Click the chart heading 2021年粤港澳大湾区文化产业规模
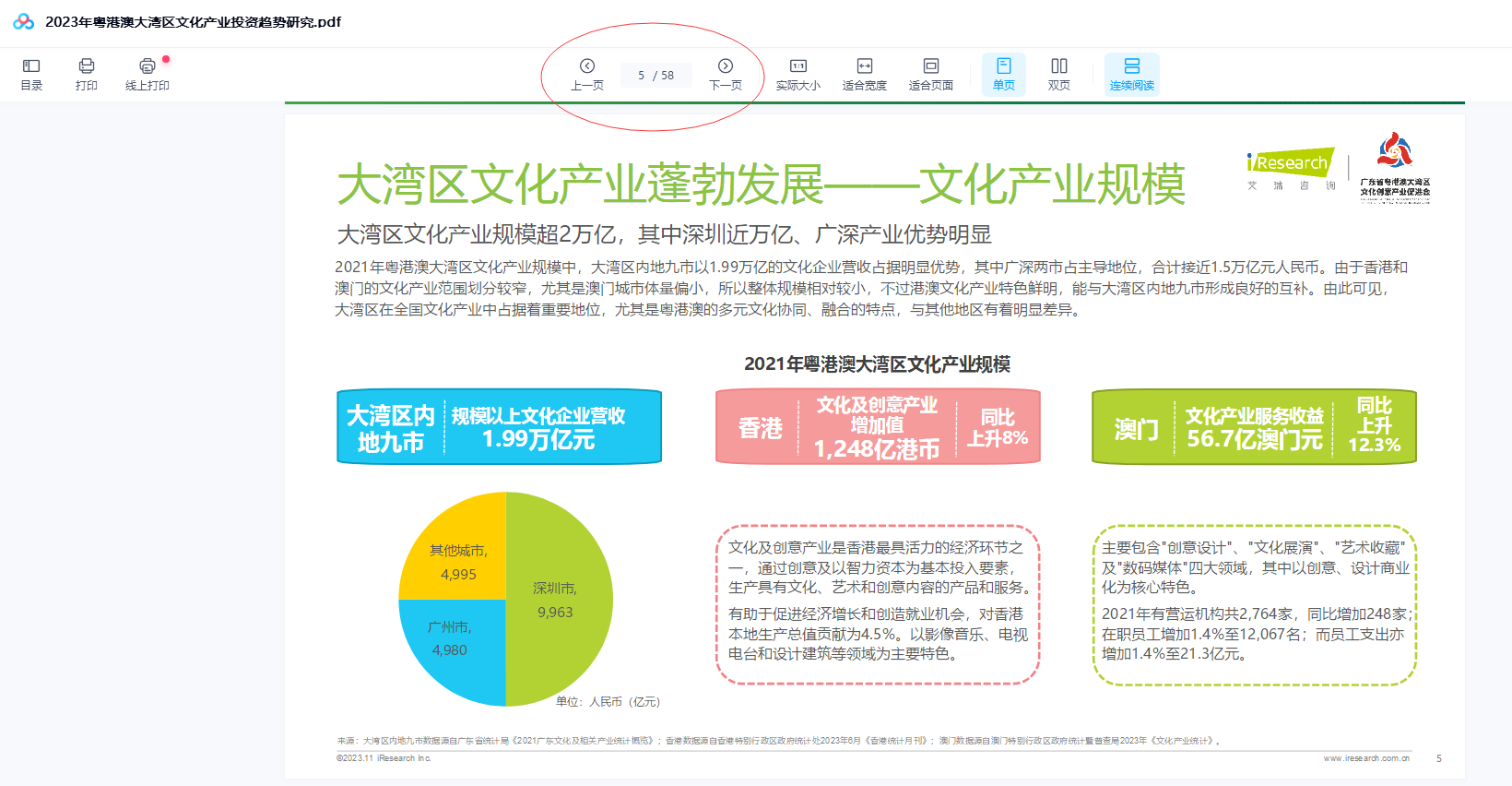 click(x=877, y=364)
